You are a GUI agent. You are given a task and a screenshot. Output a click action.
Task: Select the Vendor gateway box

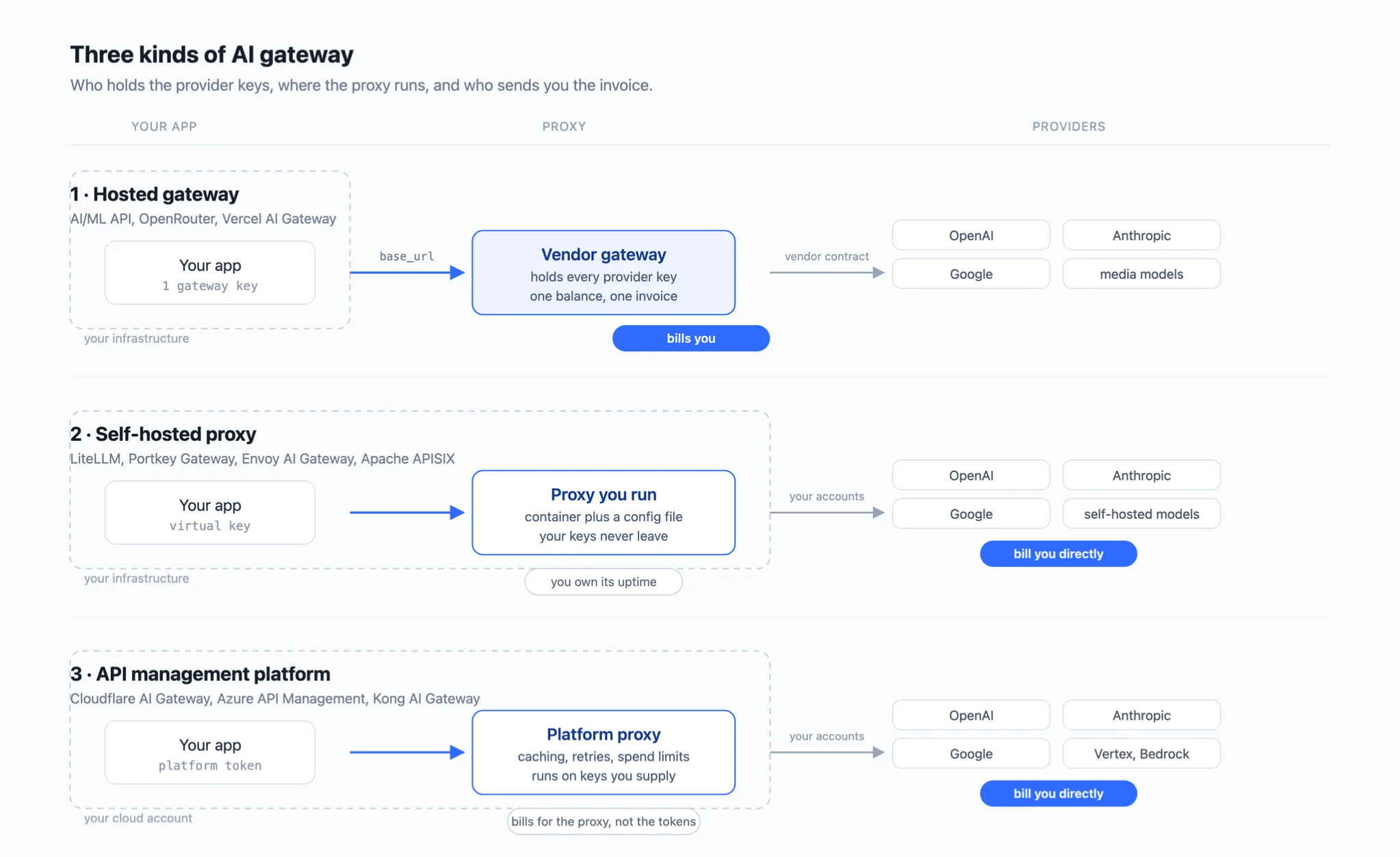[604, 272]
